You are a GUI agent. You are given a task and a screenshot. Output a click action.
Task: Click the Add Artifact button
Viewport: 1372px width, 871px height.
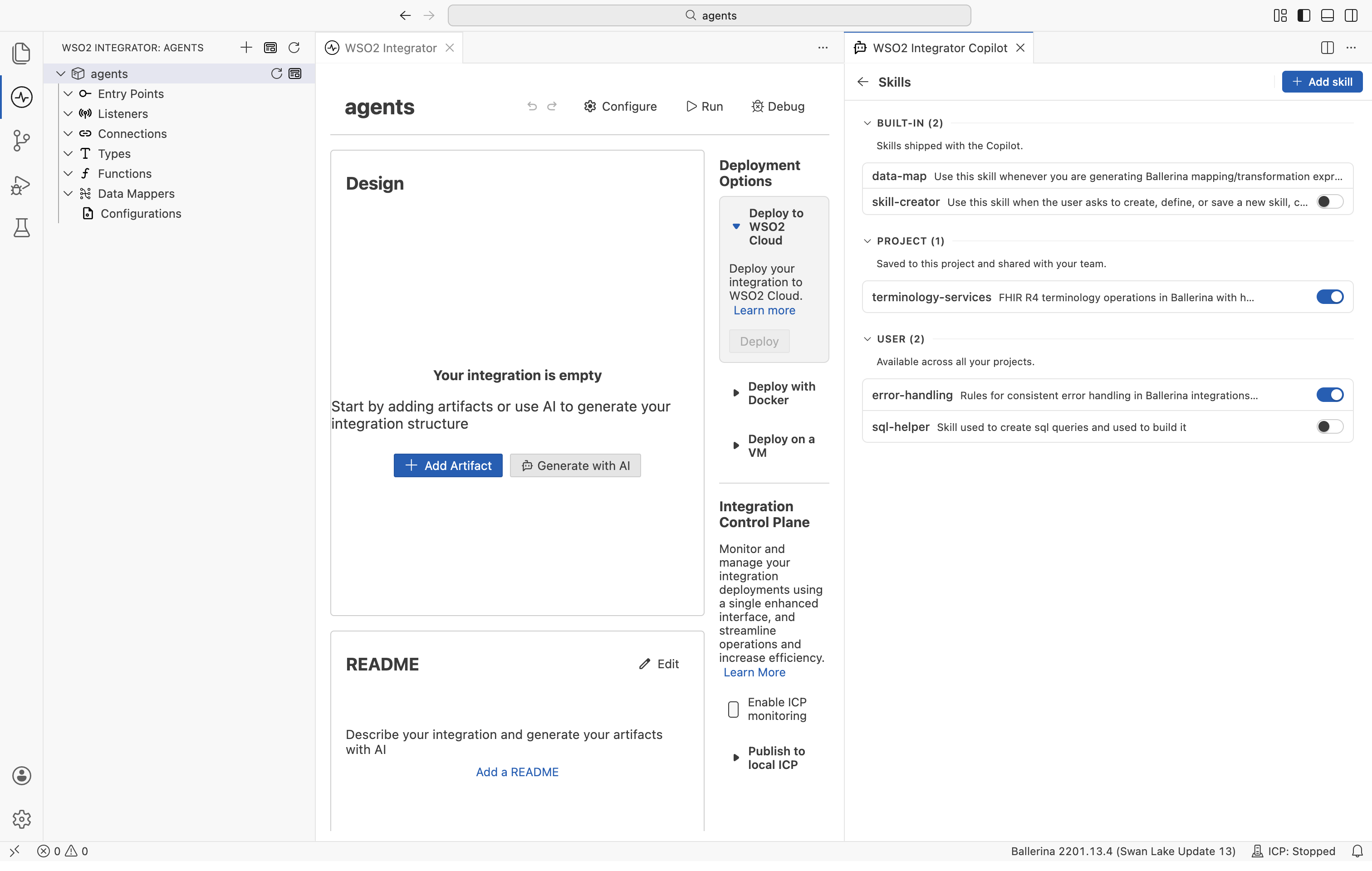[448, 465]
